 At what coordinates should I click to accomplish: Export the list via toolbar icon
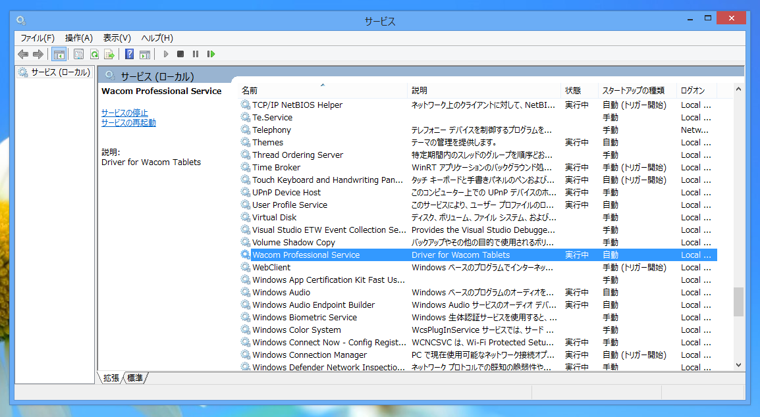110,54
